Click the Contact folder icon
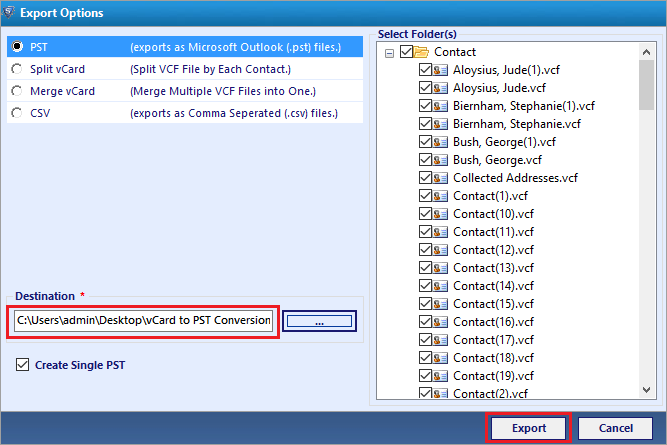Screen dimensions: 667x445 point(421,52)
